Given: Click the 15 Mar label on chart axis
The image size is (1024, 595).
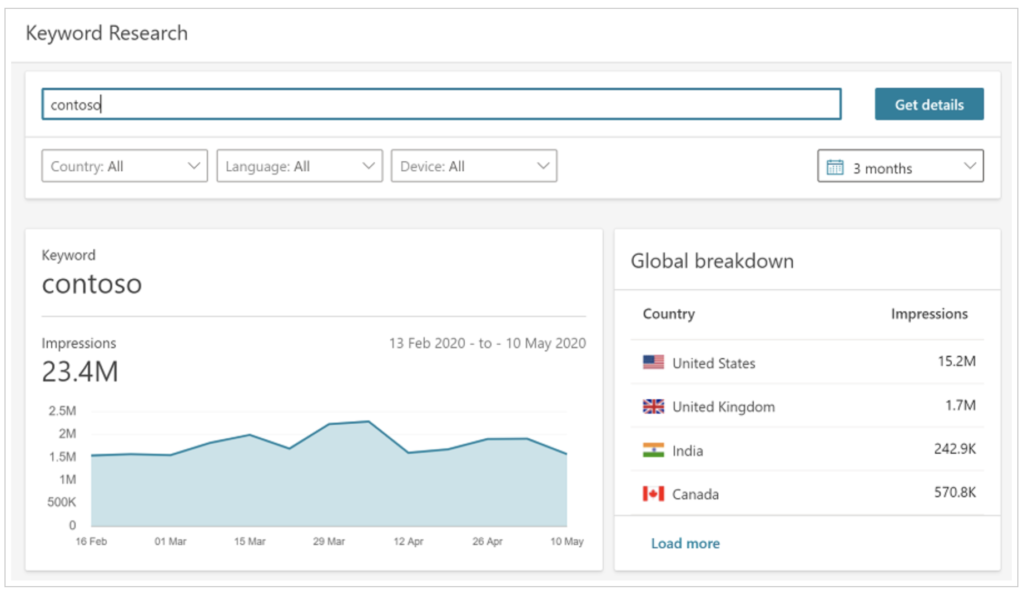Looking at the screenshot, I should tap(249, 541).
